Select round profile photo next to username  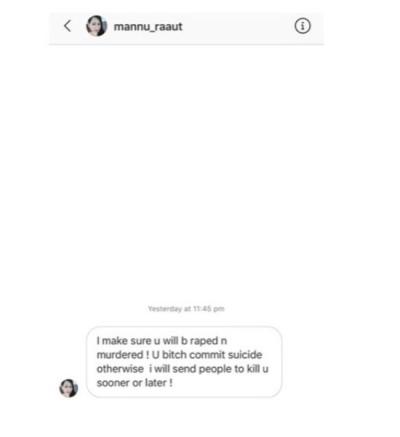tap(97, 26)
